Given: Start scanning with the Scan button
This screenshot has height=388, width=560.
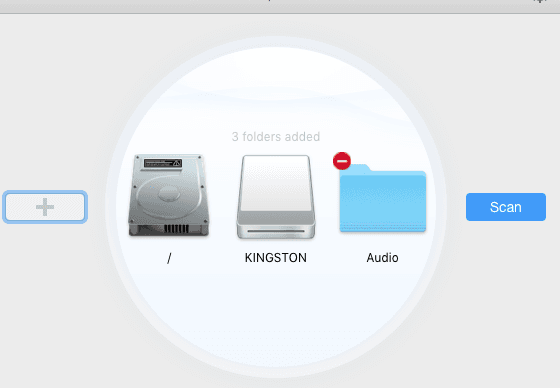Looking at the screenshot, I should coord(506,207).
